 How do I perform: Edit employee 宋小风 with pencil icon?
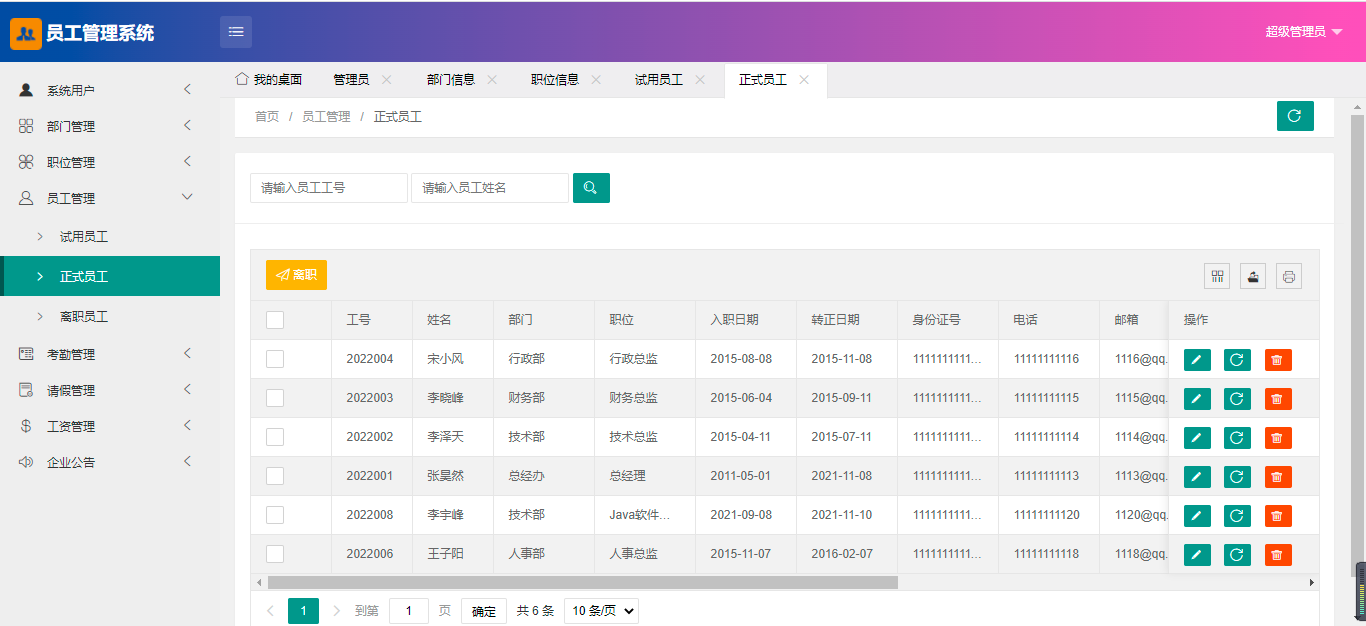[1197, 360]
